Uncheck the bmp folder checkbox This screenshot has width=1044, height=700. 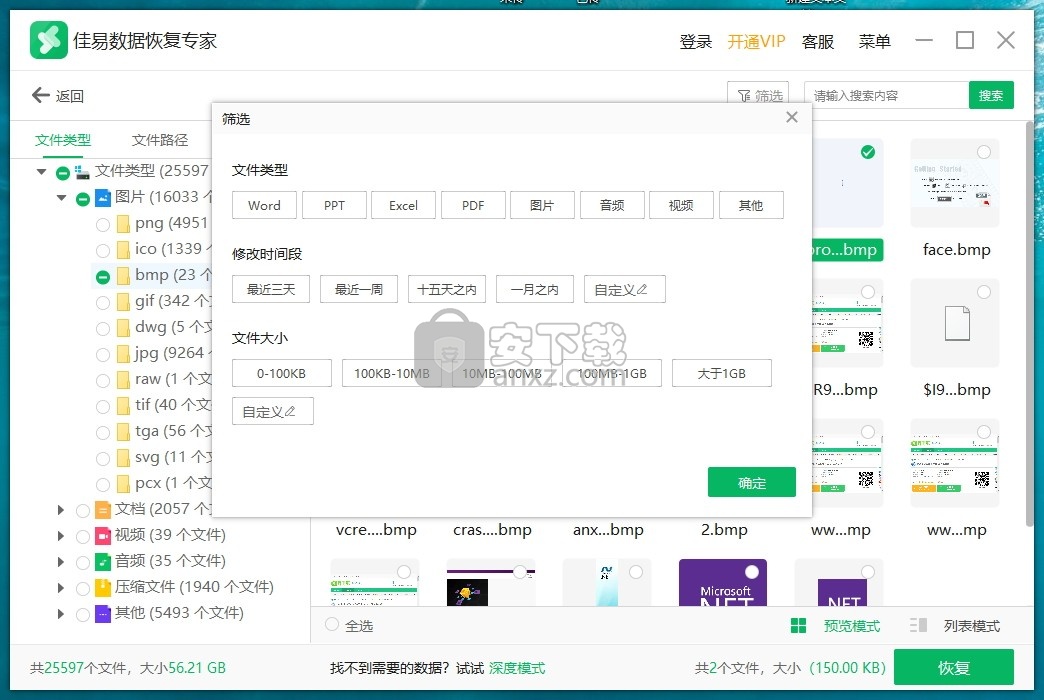(103, 276)
